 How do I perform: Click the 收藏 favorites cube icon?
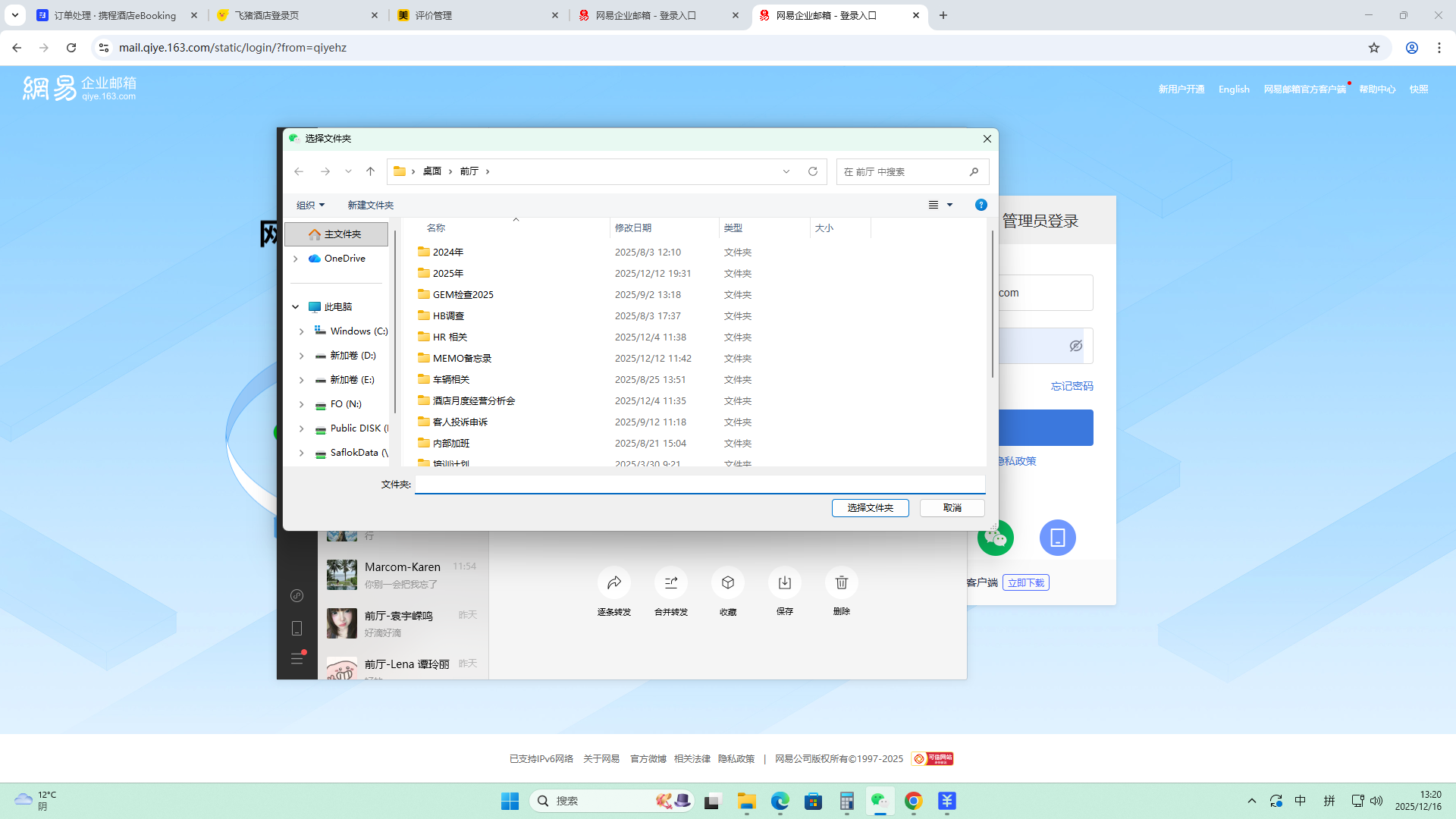pos(727,582)
